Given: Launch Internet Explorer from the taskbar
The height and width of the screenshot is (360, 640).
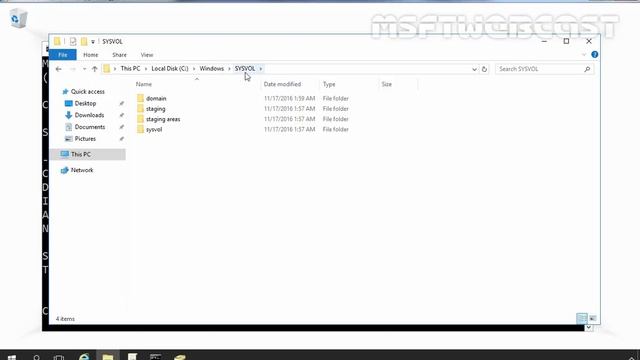Looking at the screenshot, I should pos(84,357).
